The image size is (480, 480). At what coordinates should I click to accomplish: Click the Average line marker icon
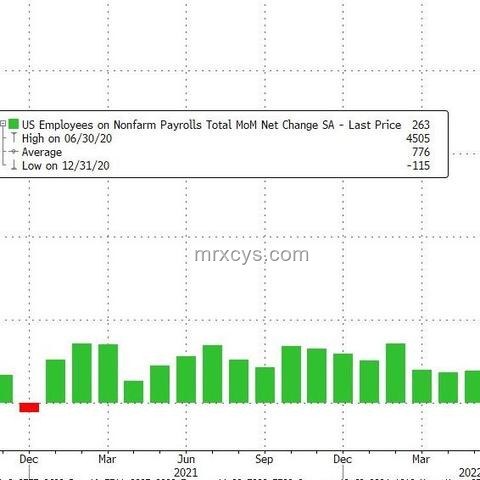point(14,152)
